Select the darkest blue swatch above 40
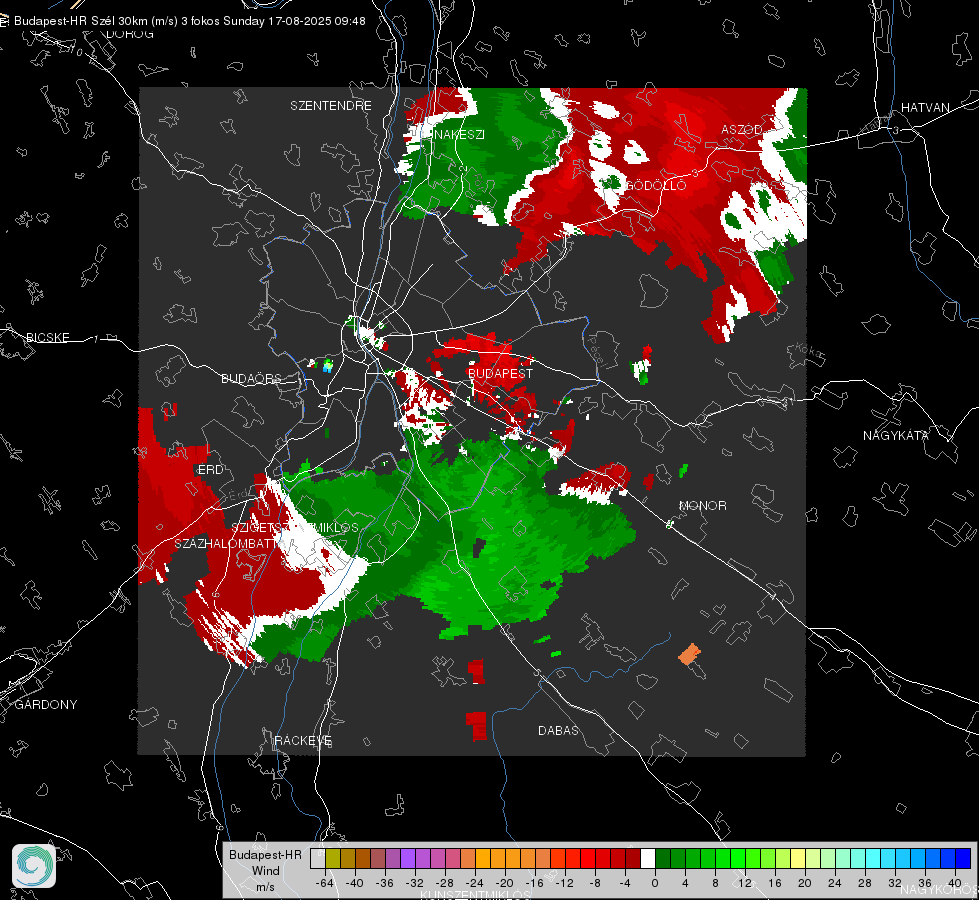The width and height of the screenshot is (979, 900). [x=963, y=859]
